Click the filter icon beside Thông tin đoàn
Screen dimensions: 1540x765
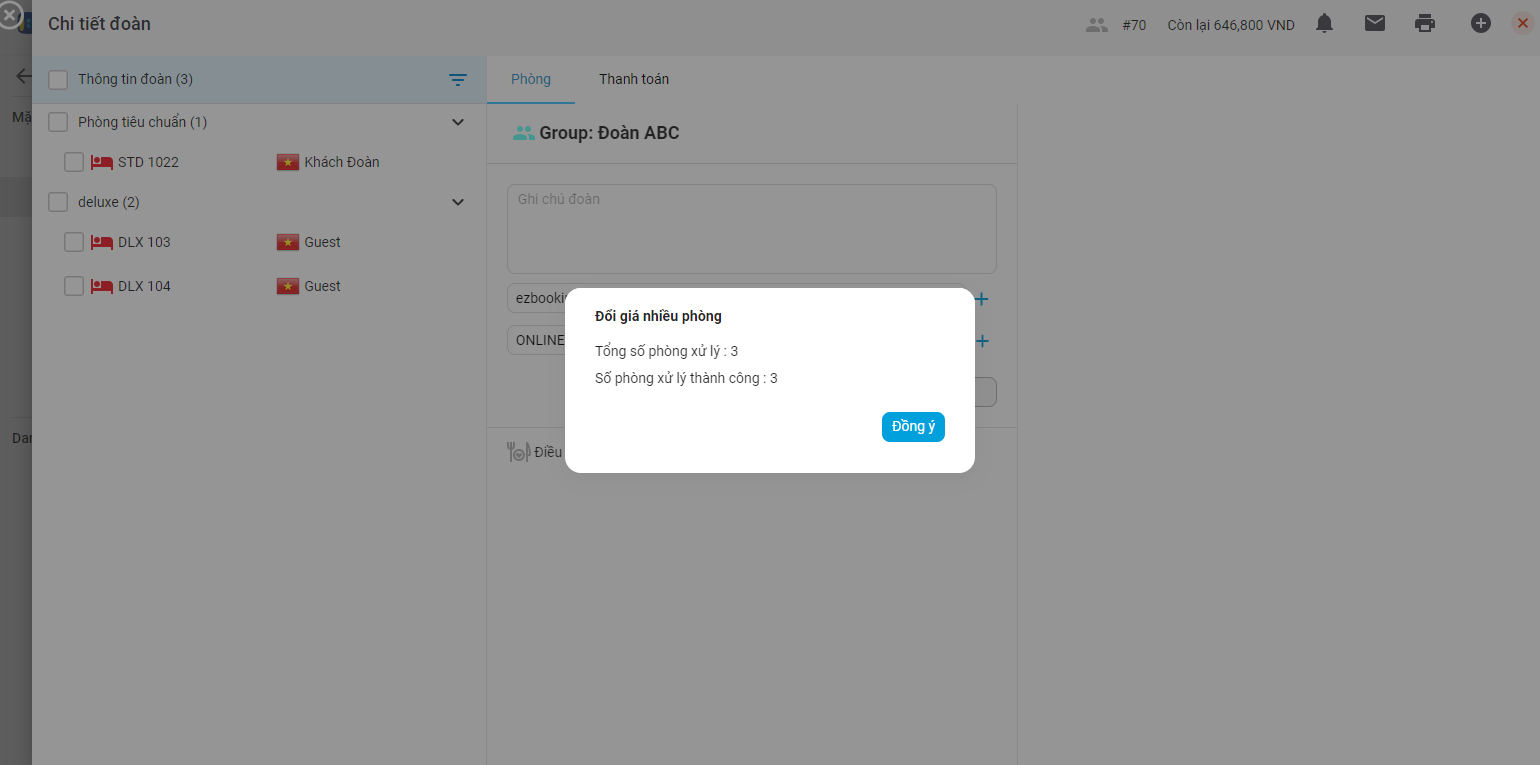point(458,80)
